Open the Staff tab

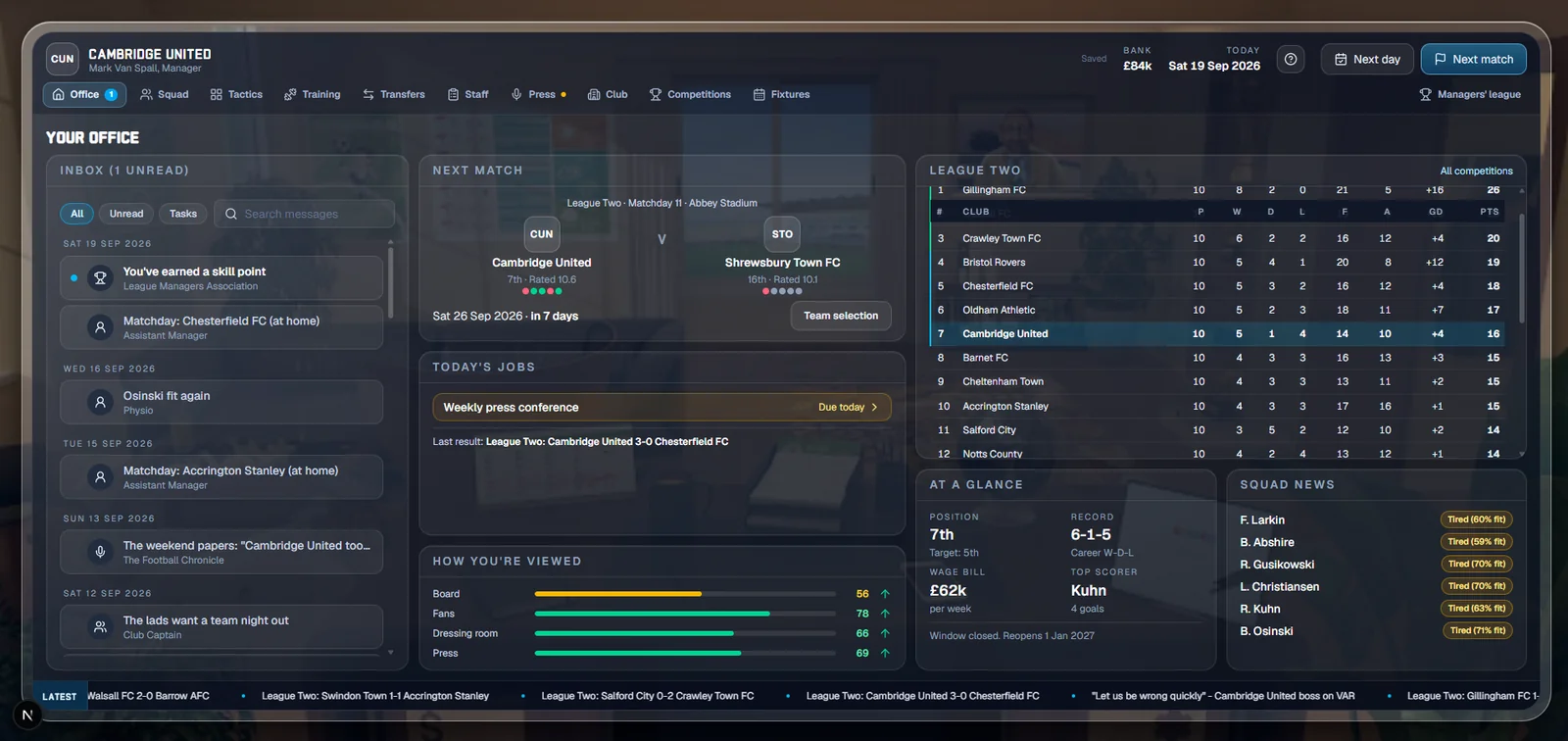[467, 94]
